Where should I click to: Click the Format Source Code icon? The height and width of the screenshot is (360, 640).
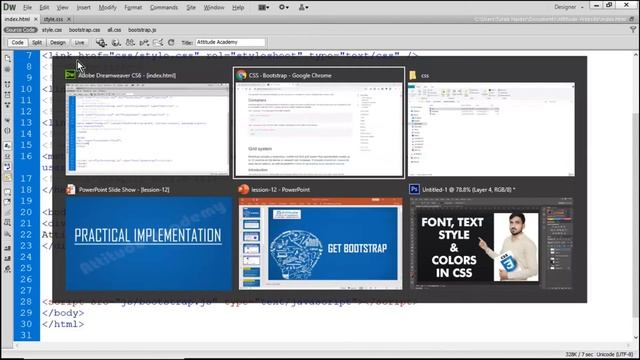7,269
